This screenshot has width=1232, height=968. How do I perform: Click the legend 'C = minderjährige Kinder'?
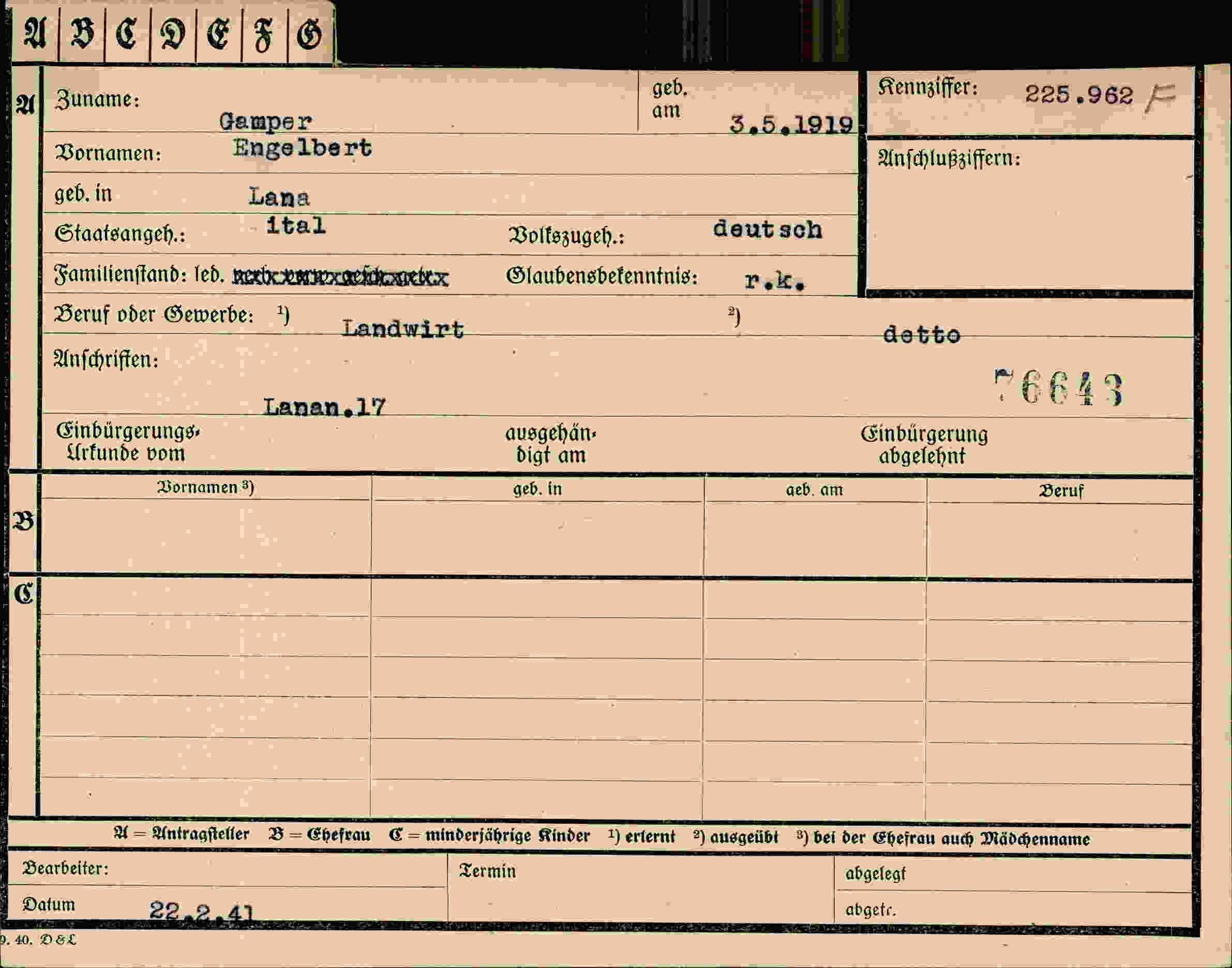click(x=489, y=836)
